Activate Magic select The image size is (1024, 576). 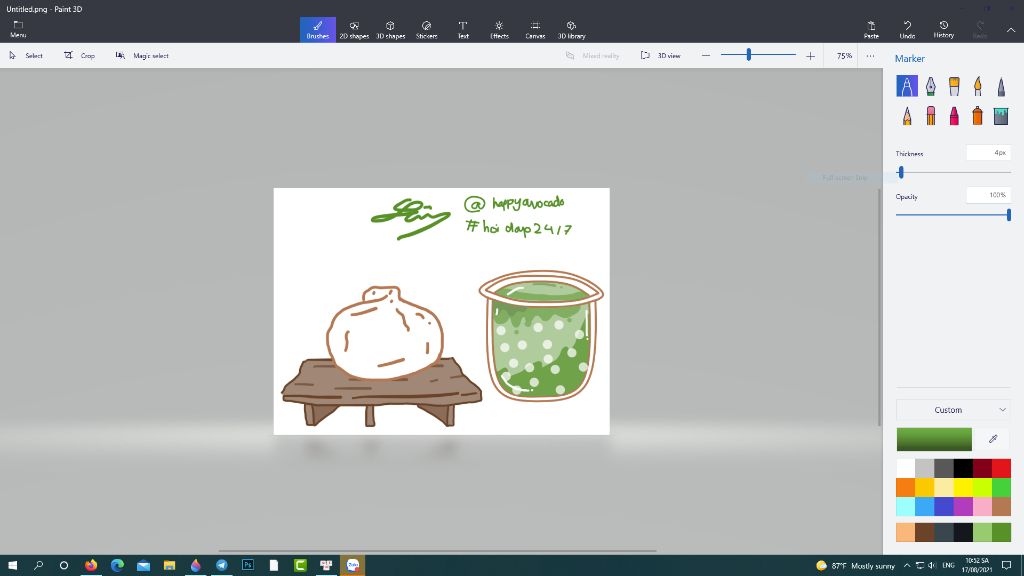coord(142,56)
